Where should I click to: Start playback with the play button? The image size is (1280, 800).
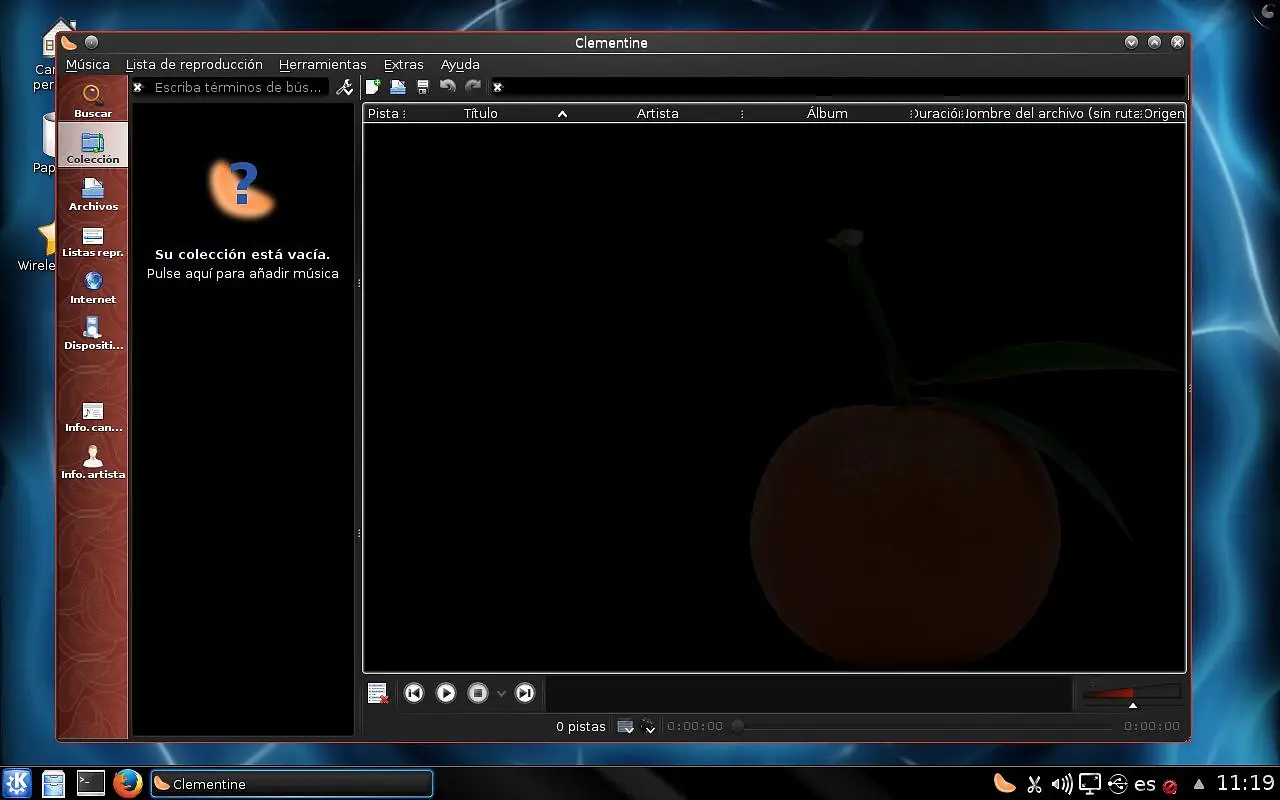[x=446, y=693]
